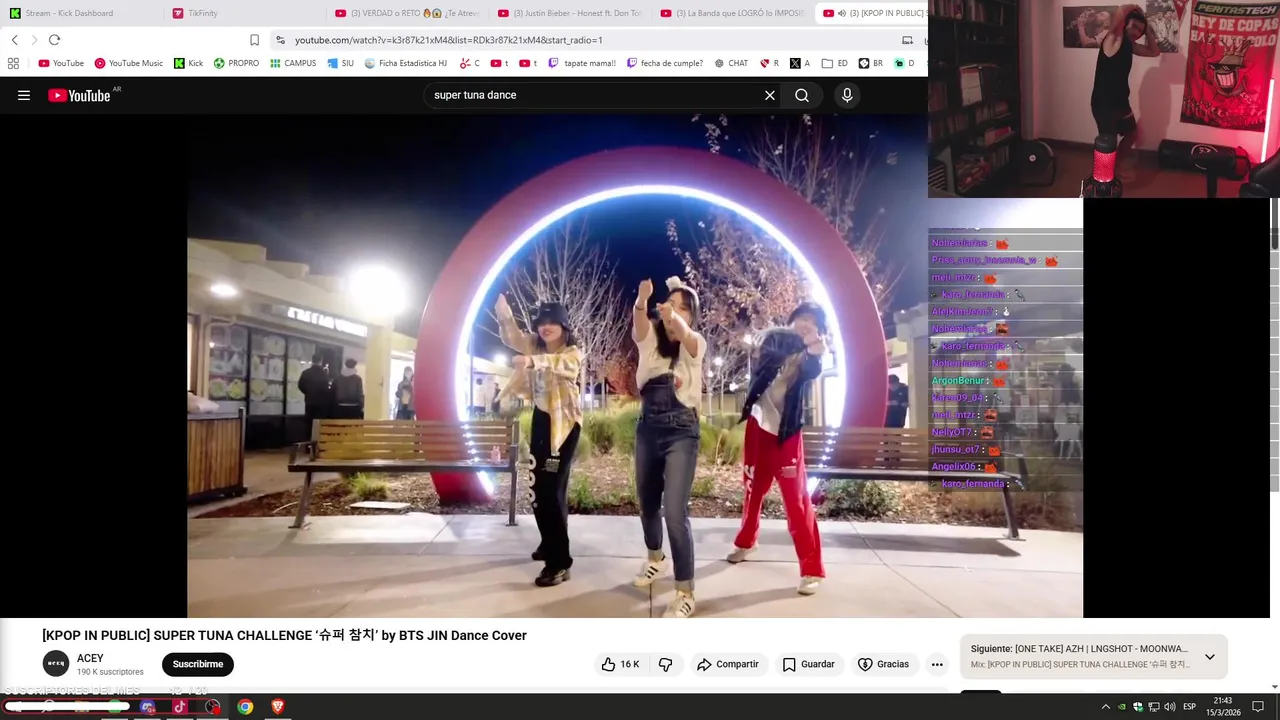Open the bookmark labeled R
The width and height of the screenshot is (1280, 720).
point(770,63)
